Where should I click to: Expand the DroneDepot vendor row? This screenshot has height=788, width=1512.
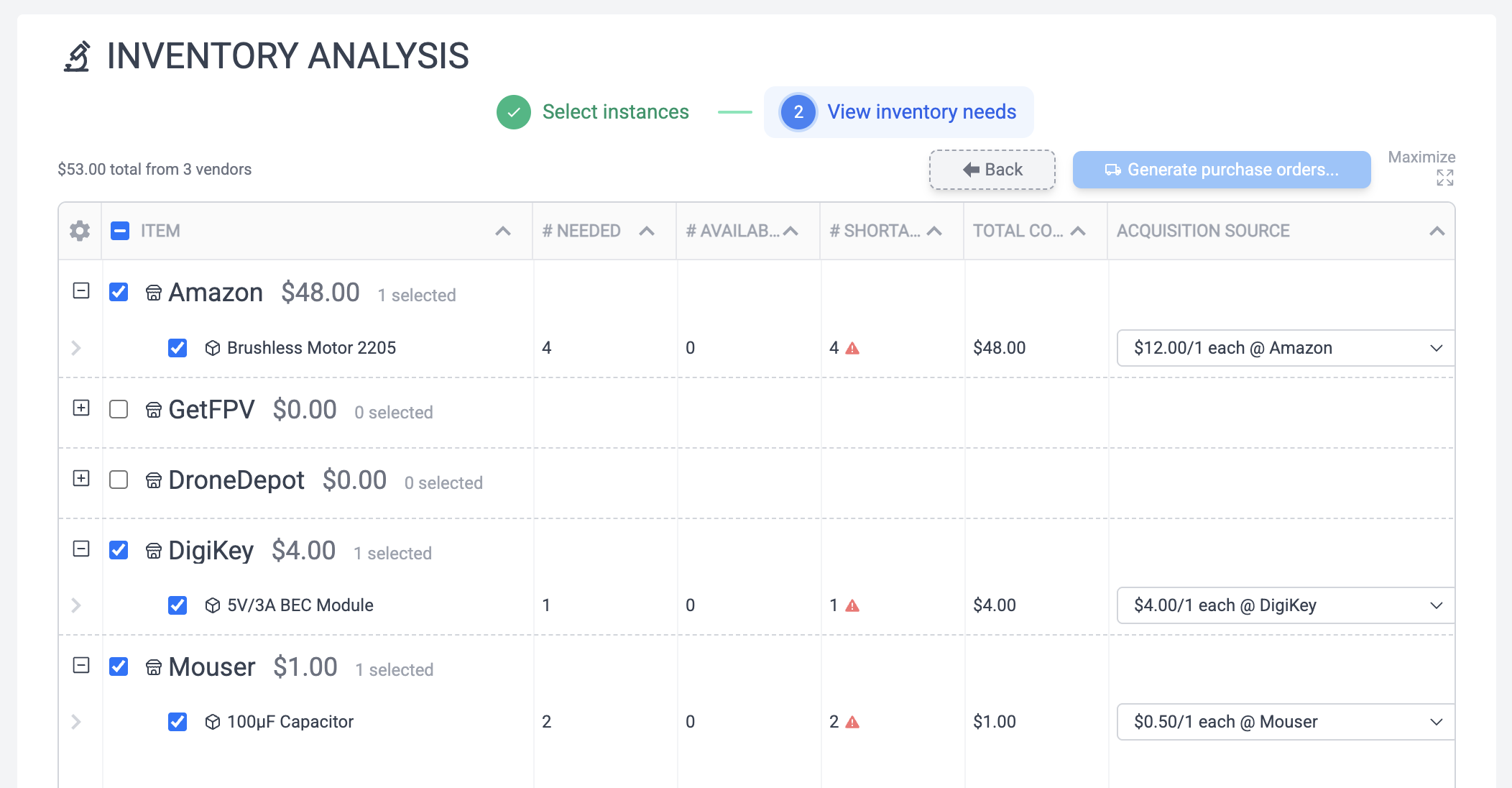click(79, 480)
